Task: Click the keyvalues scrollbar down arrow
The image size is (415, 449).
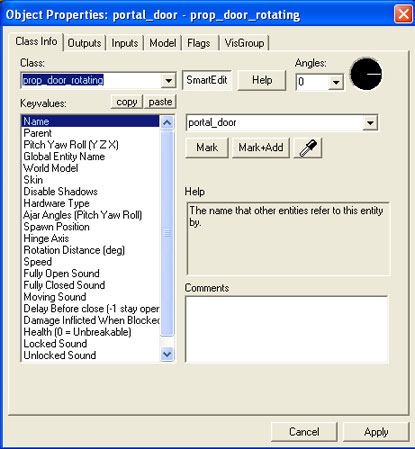Action: pos(167,354)
